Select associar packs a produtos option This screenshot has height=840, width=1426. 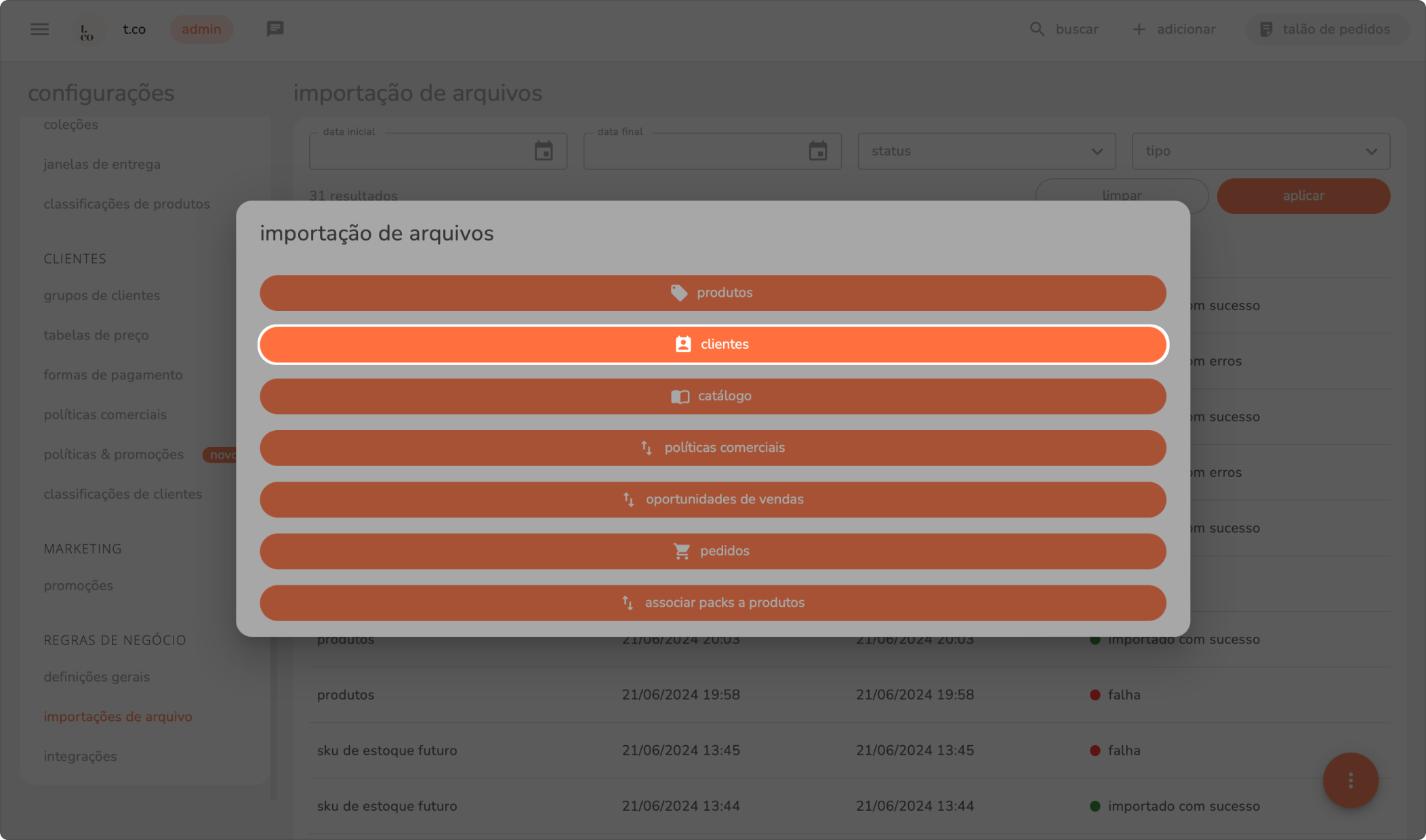pyautogui.click(x=712, y=603)
